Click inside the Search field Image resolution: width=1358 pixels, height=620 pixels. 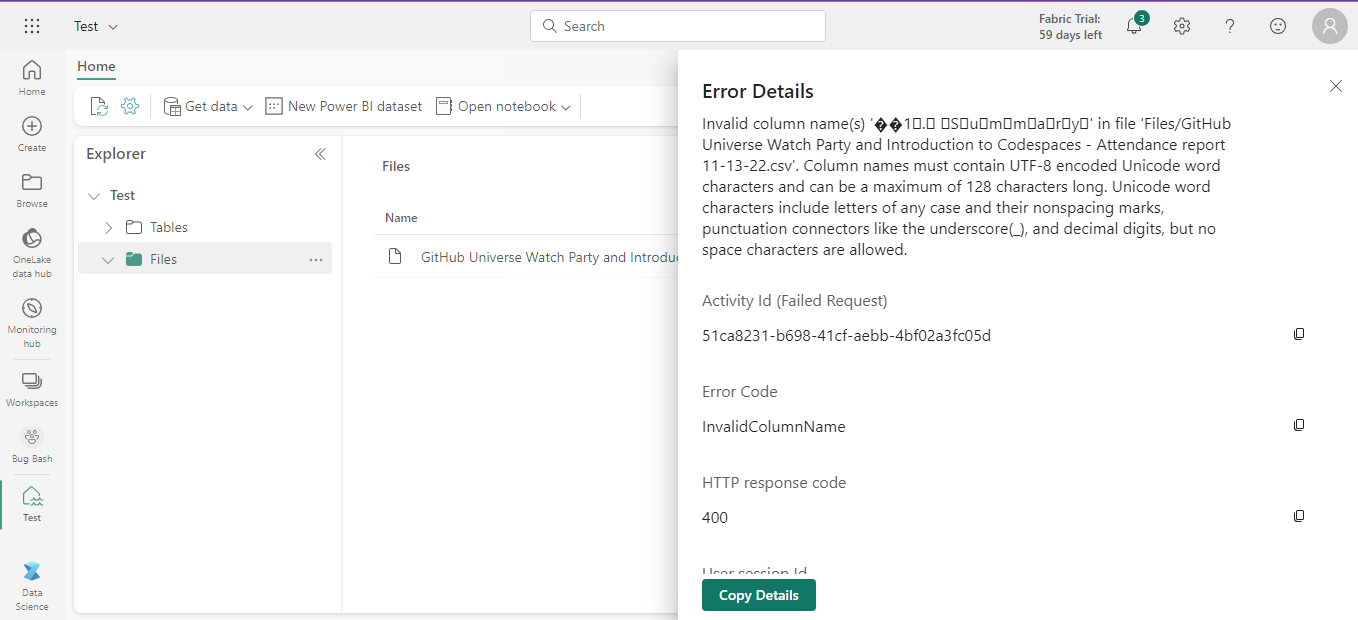click(677, 25)
